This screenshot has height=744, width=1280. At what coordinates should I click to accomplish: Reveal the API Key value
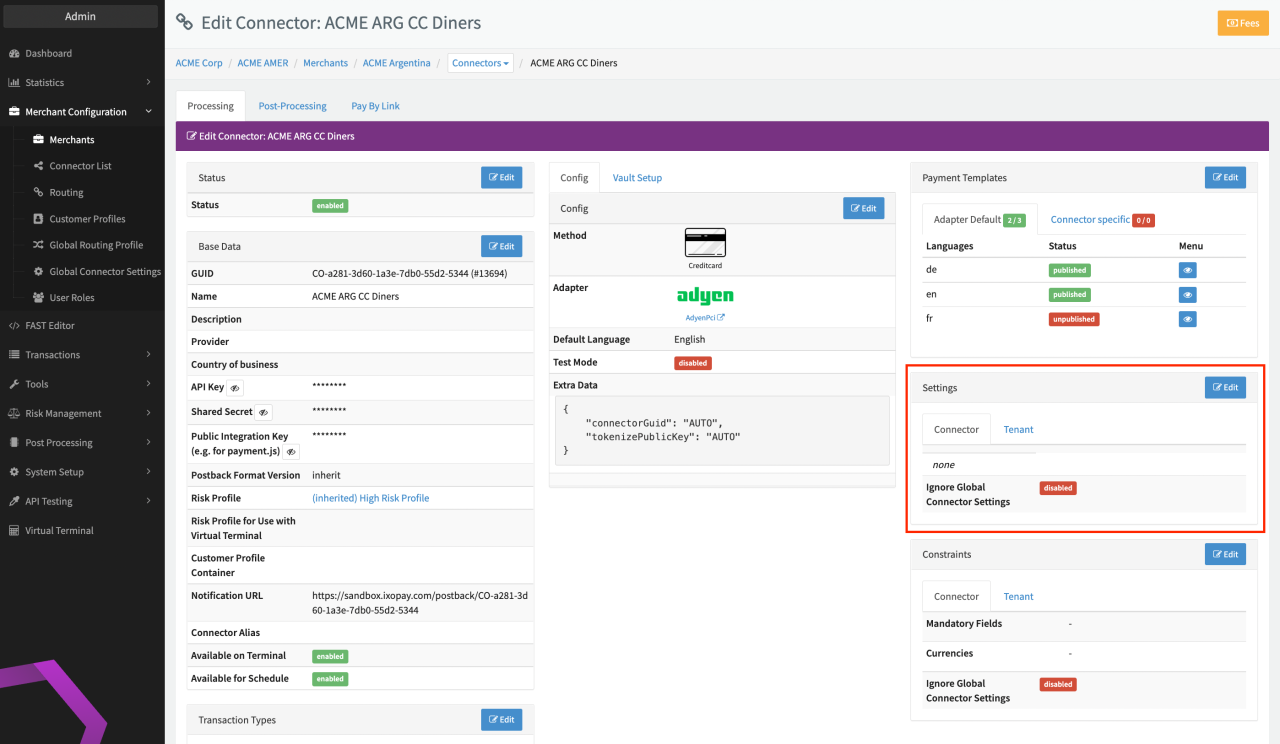point(235,387)
